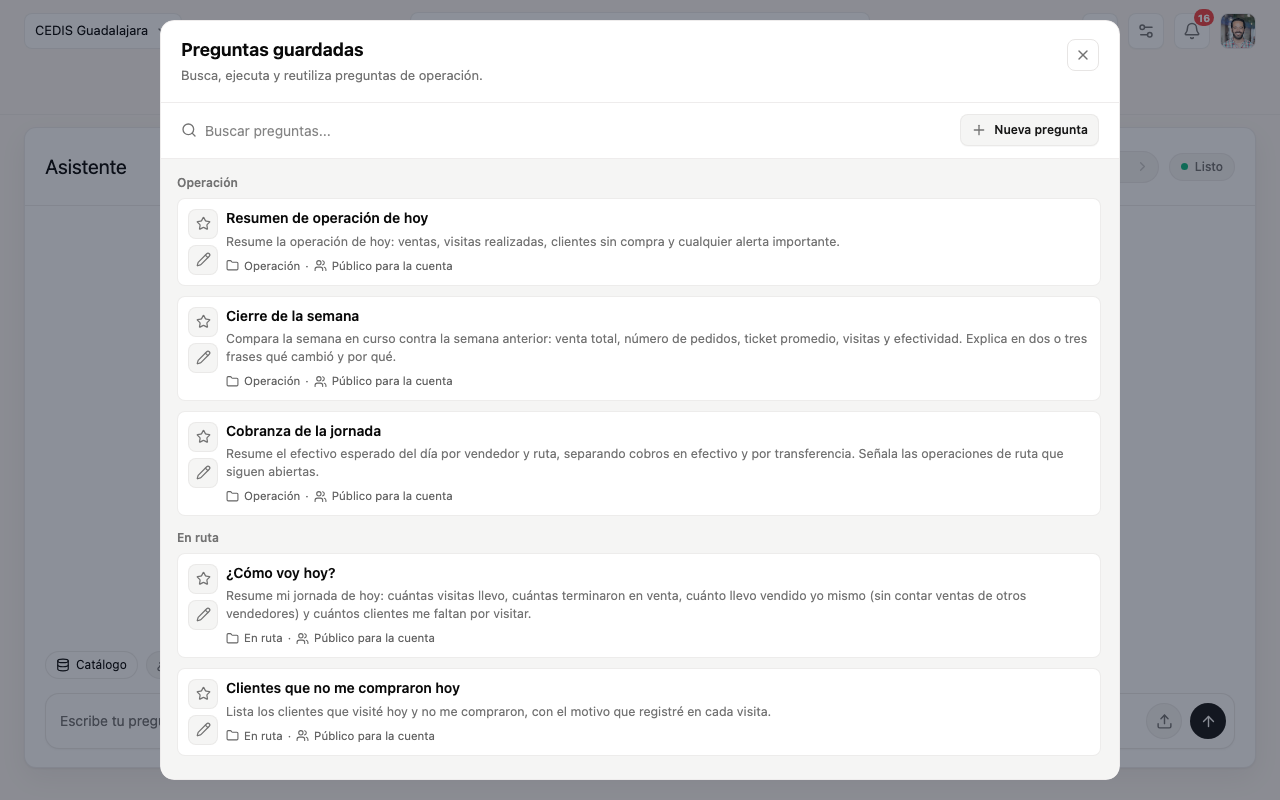Open the notifications bell with 16 badge
Image resolution: width=1280 pixels, height=800 pixels.
click(x=1192, y=31)
